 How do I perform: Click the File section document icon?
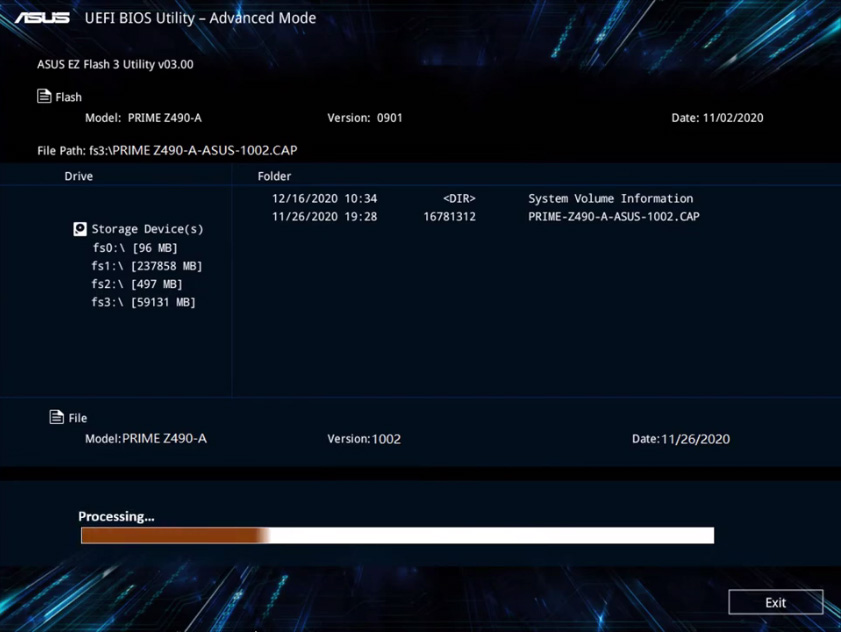pos(56,417)
